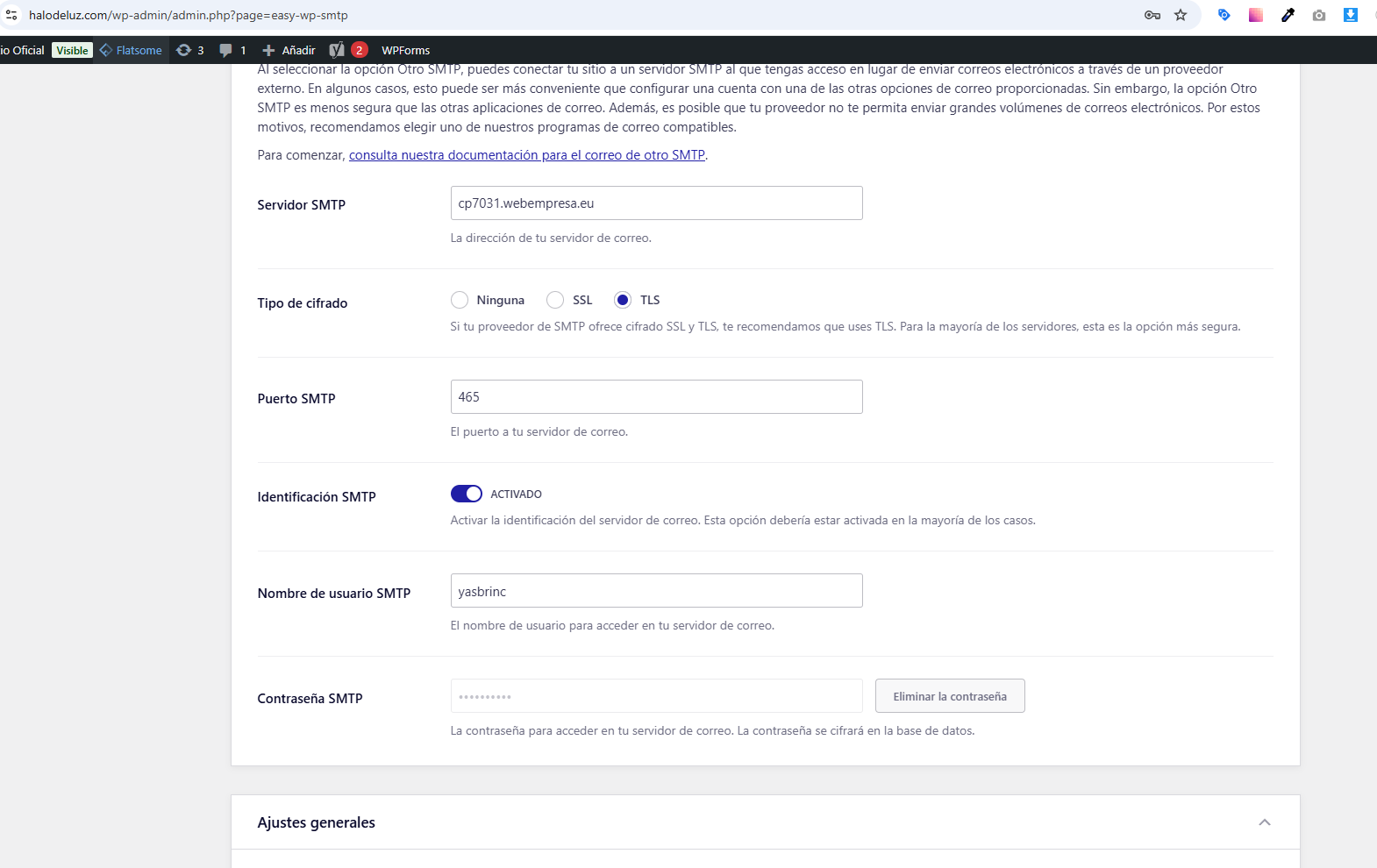Open the WPForms admin bar menu

406,50
